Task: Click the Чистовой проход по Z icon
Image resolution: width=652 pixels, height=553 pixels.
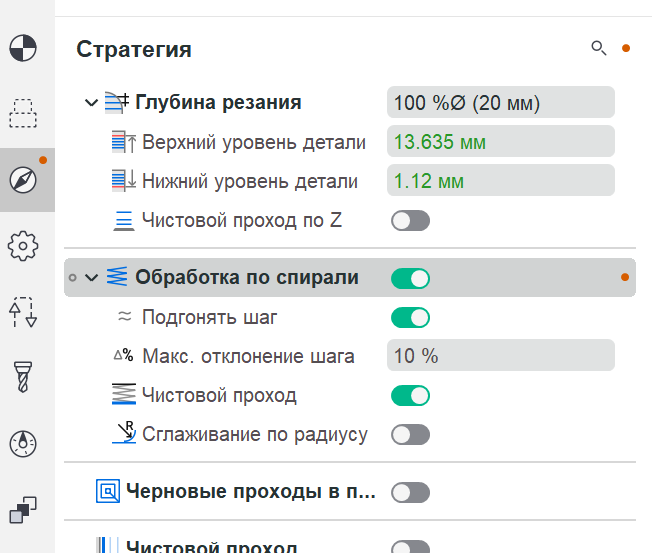Action: [x=123, y=220]
